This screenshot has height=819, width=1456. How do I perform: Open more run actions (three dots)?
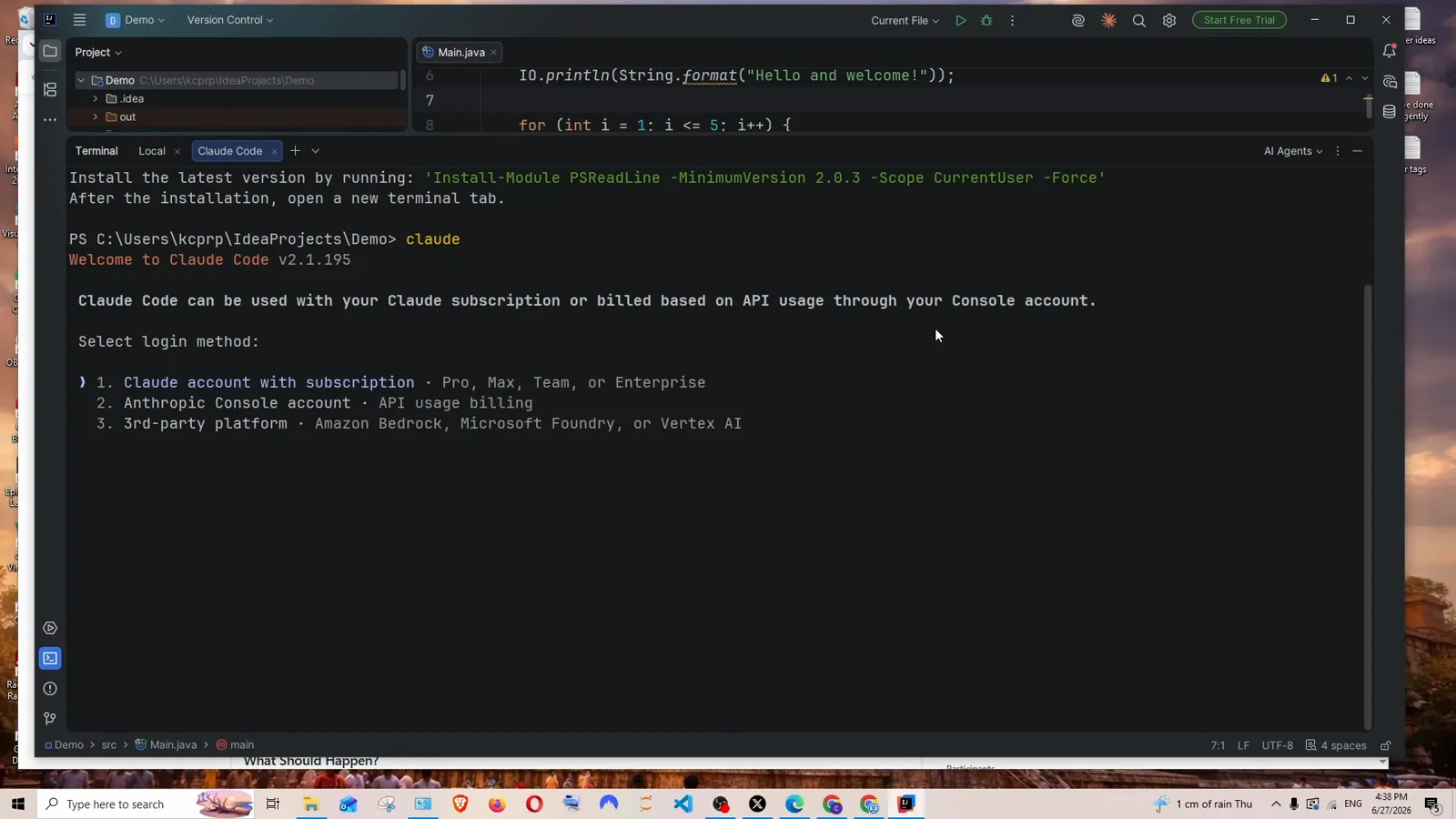[x=1012, y=20]
